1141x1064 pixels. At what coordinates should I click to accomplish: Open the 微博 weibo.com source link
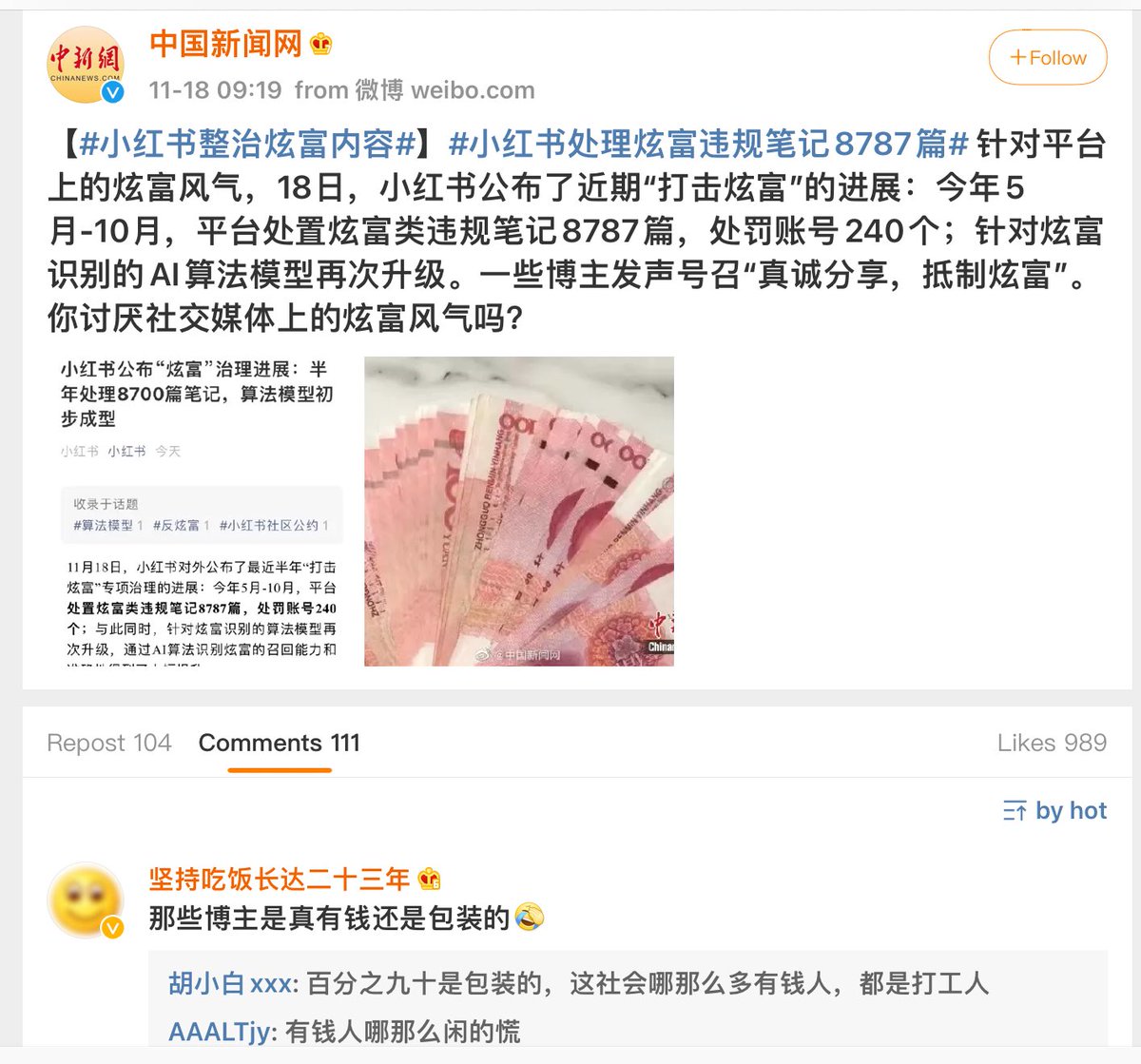coord(445,90)
